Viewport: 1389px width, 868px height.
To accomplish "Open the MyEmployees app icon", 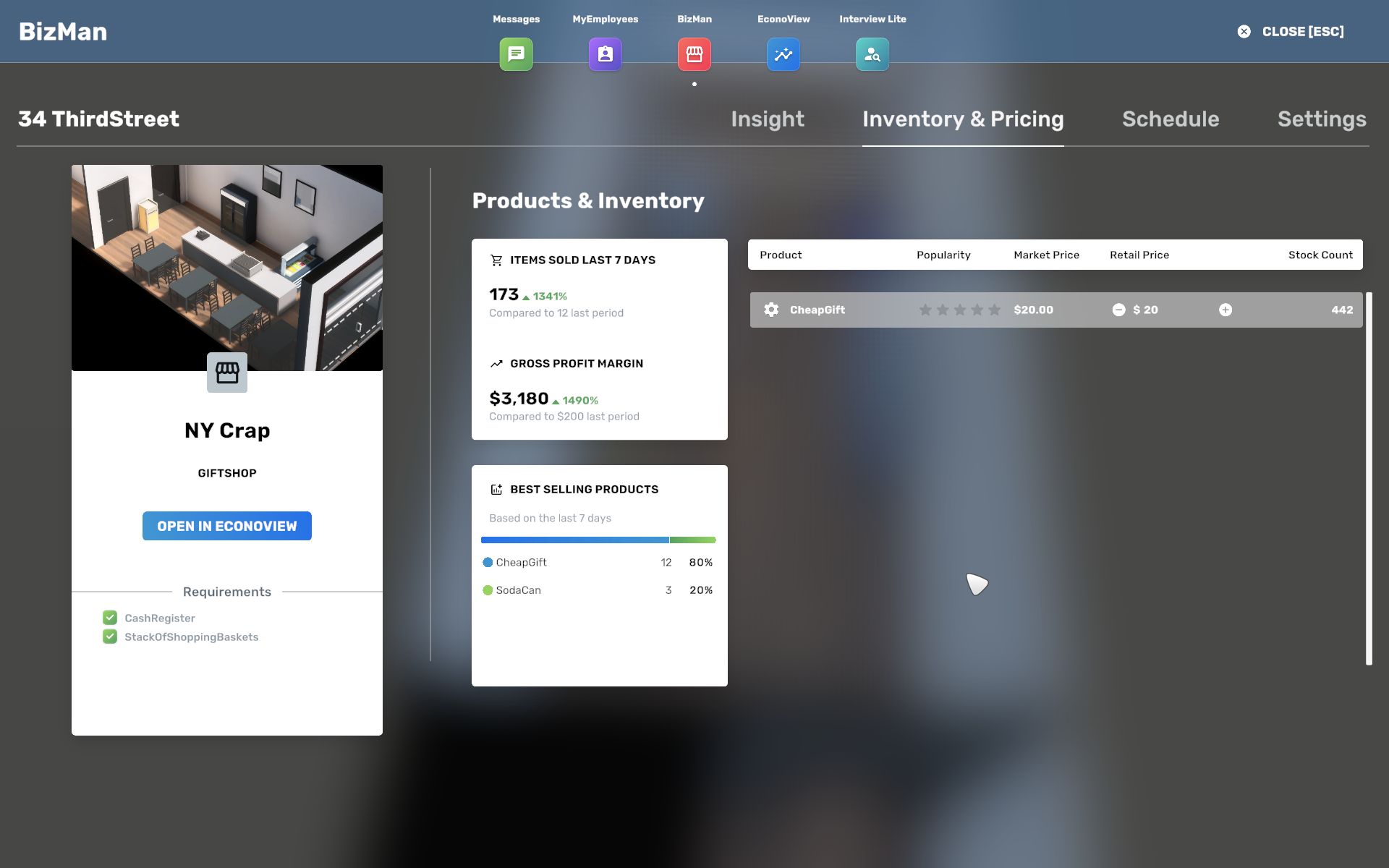I will pos(605,54).
